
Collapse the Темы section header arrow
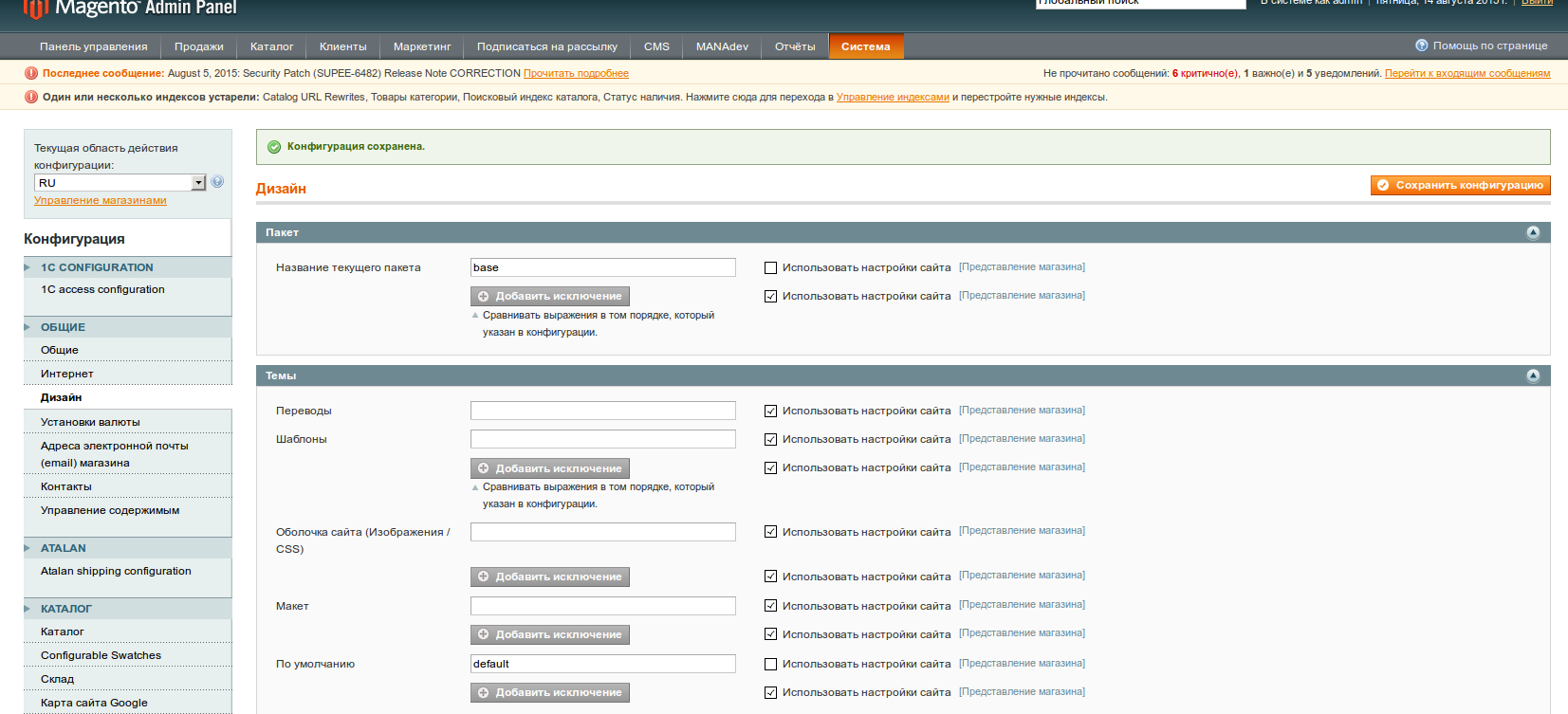(1533, 376)
